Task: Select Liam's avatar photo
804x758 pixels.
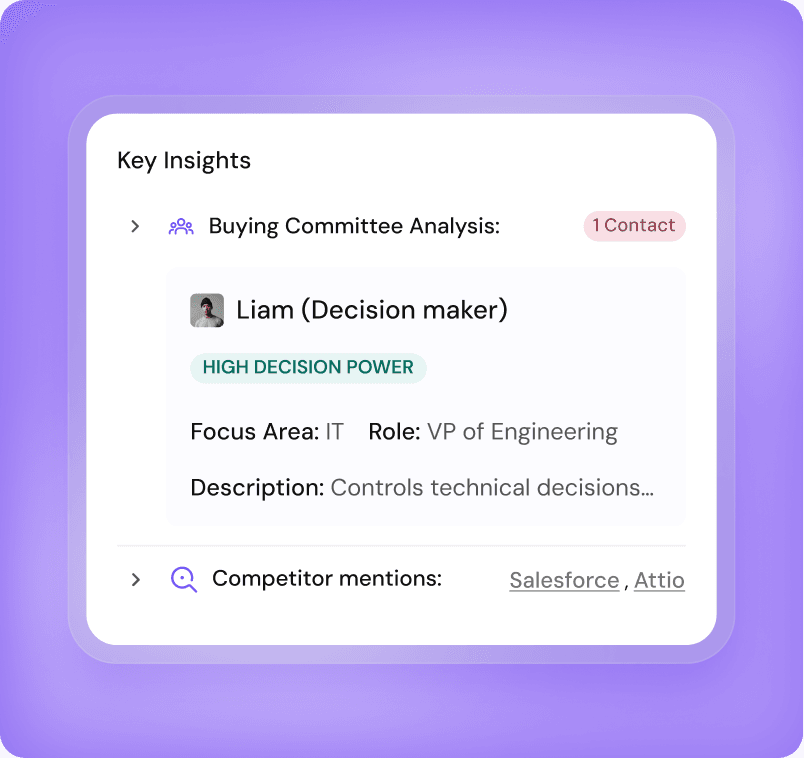Action: (207, 310)
